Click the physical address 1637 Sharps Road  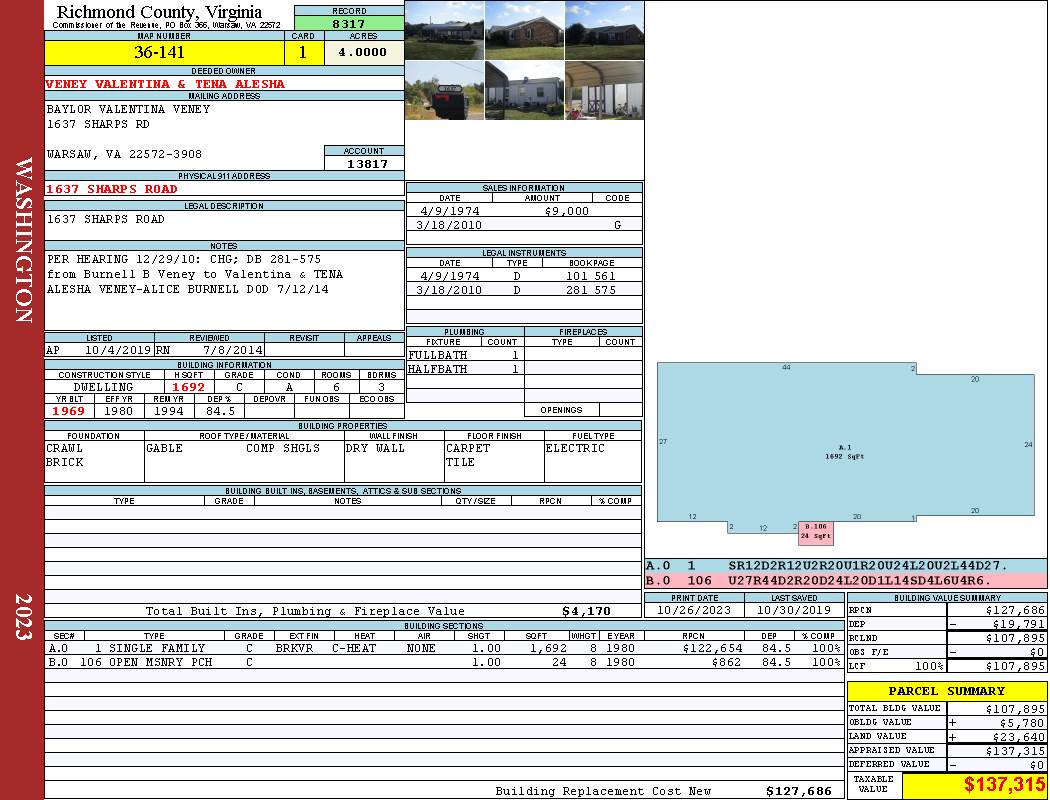[x=112, y=189]
